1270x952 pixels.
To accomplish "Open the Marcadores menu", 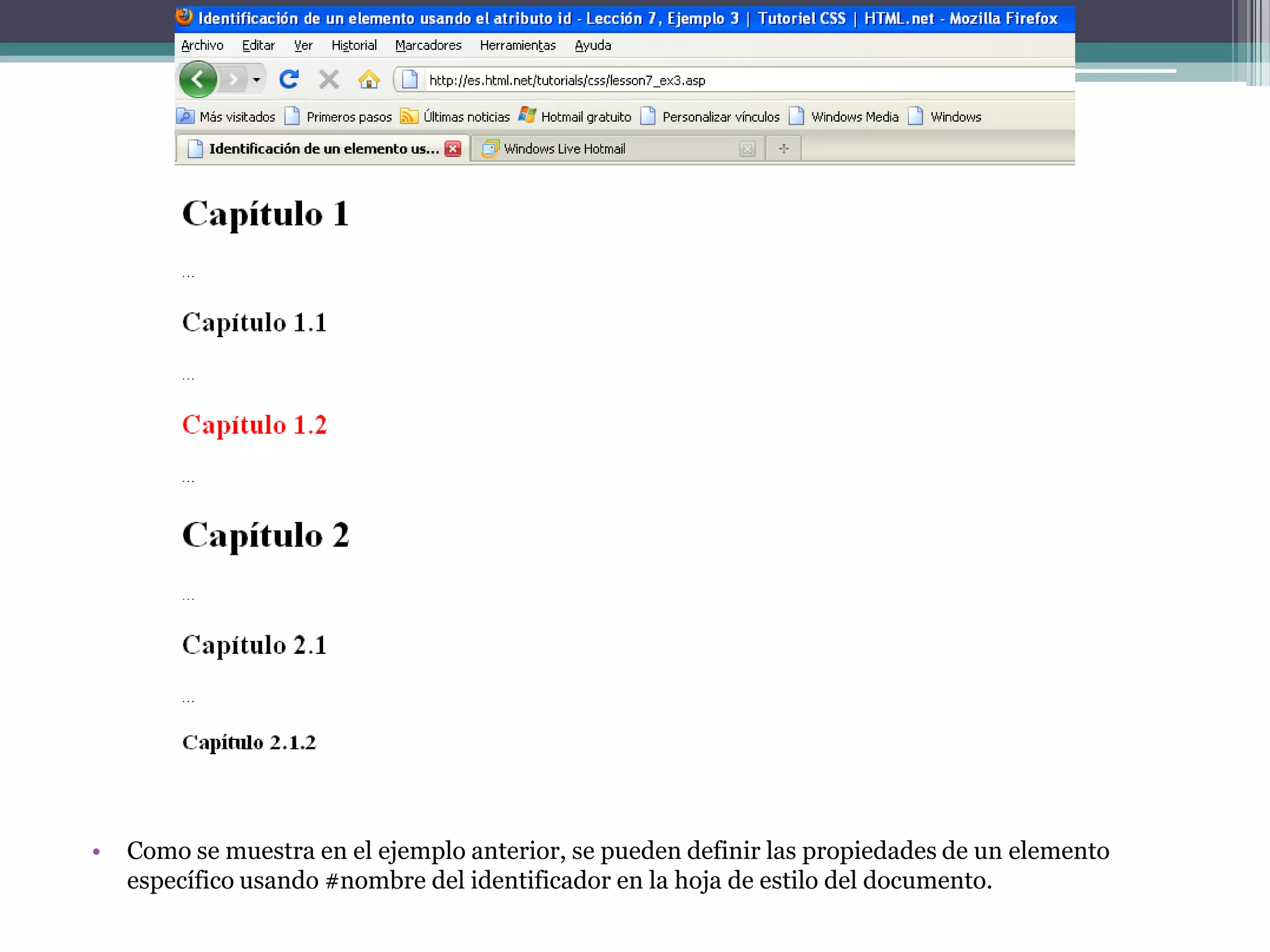I will (429, 45).
